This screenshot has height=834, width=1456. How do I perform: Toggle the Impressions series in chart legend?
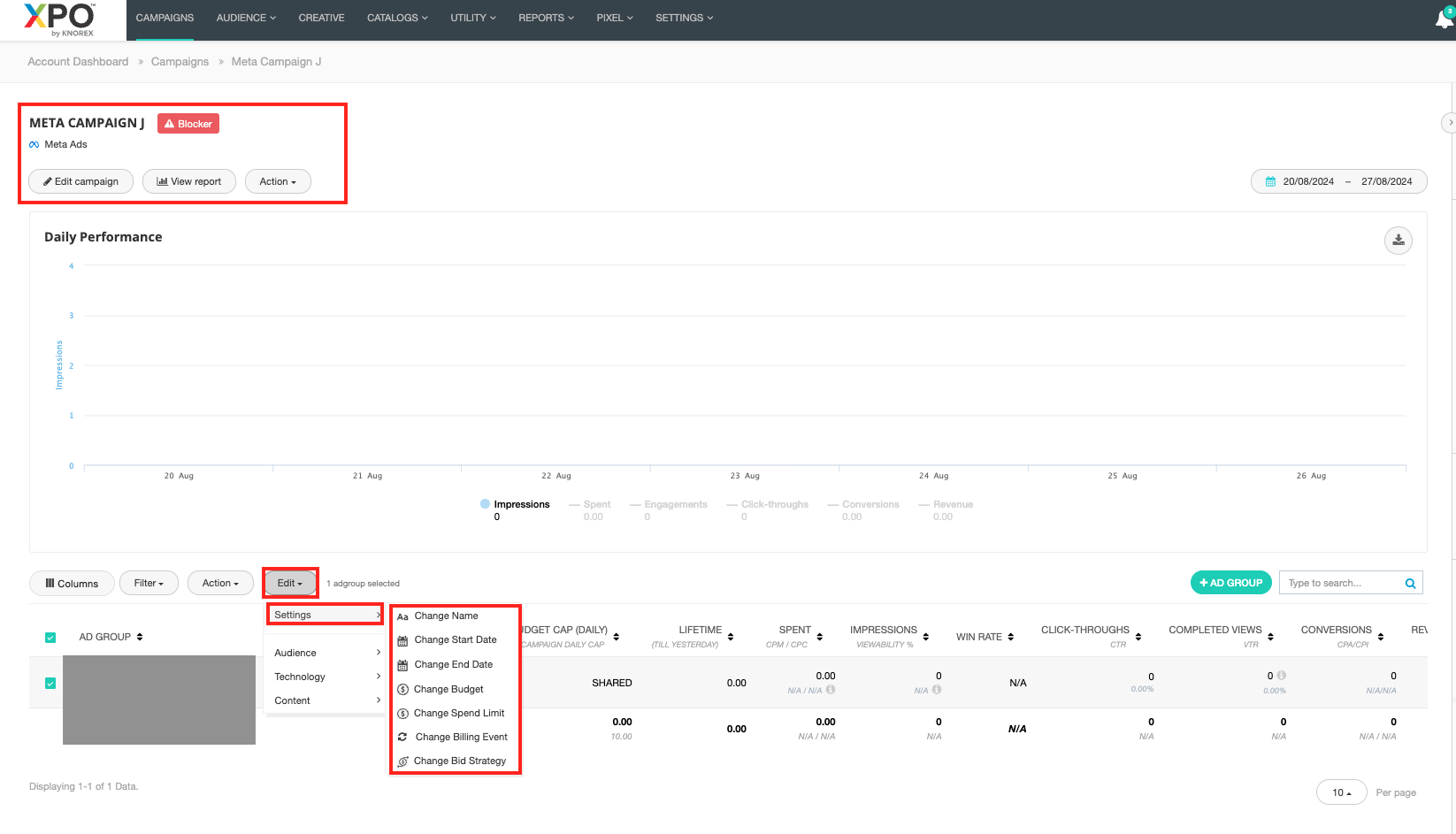(x=515, y=504)
